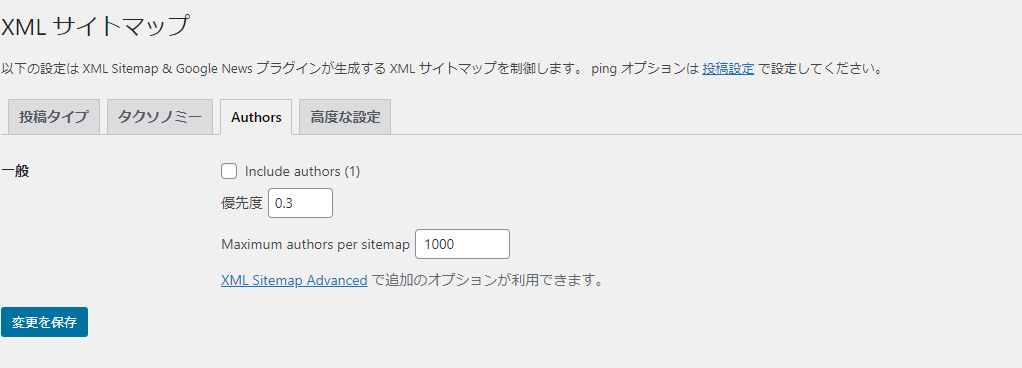Open the XML Sitemap Advanced link

tap(294, 280)
